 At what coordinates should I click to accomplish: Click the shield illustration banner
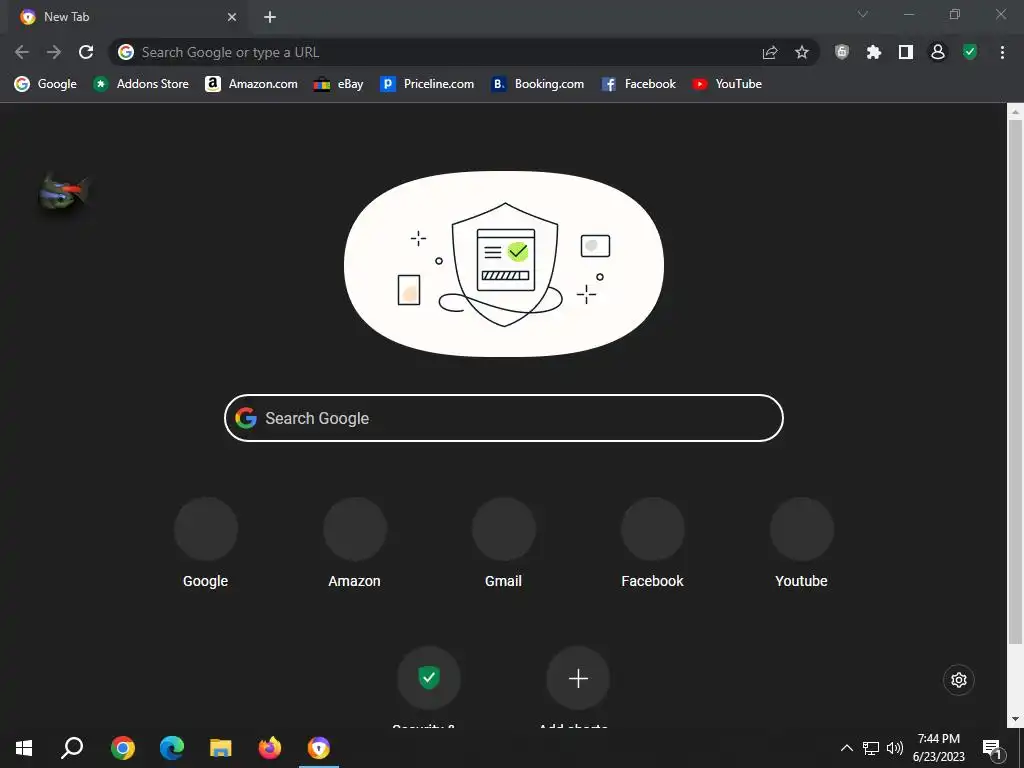[x=504, y=264]
